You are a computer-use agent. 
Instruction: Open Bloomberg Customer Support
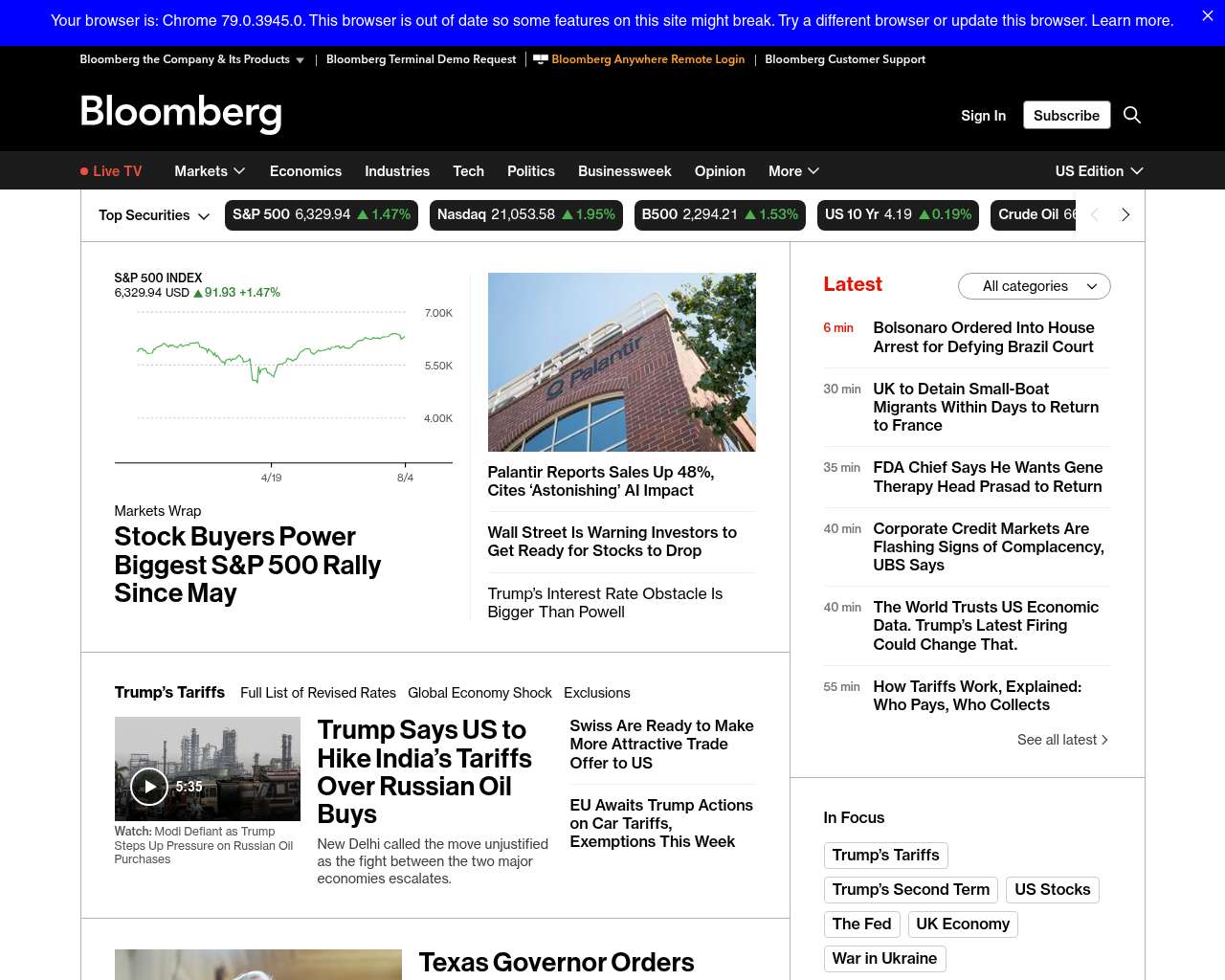tap(845, 59)
